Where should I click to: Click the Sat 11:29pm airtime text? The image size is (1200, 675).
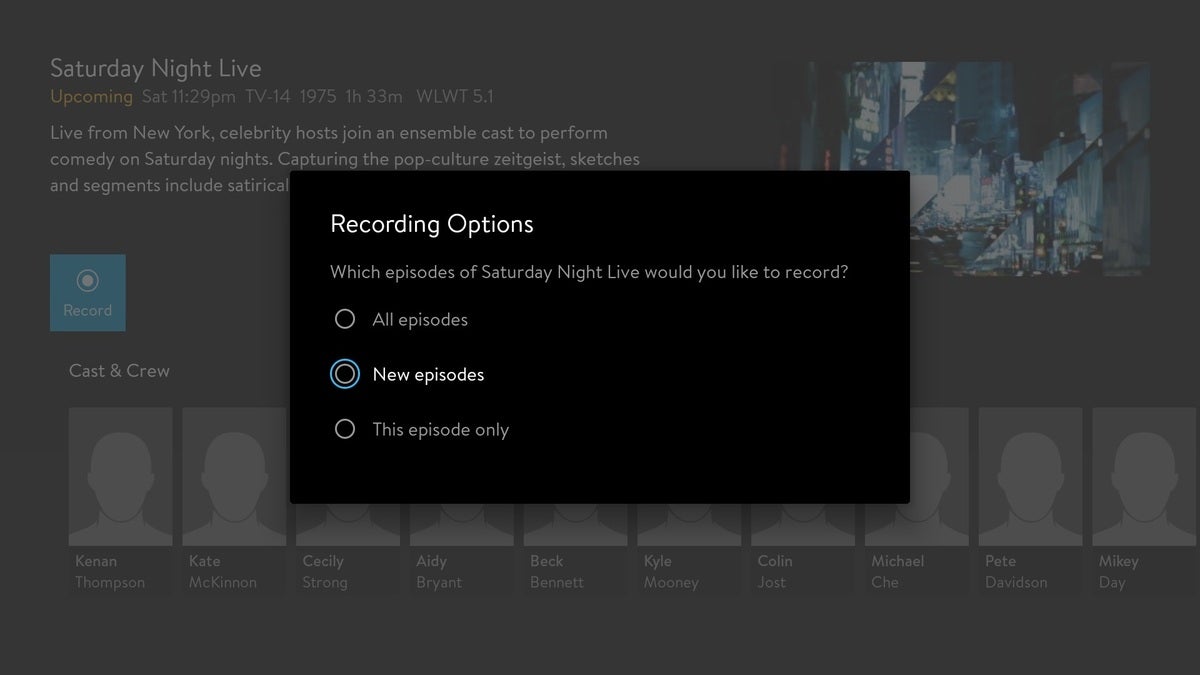tap(189, 97)
